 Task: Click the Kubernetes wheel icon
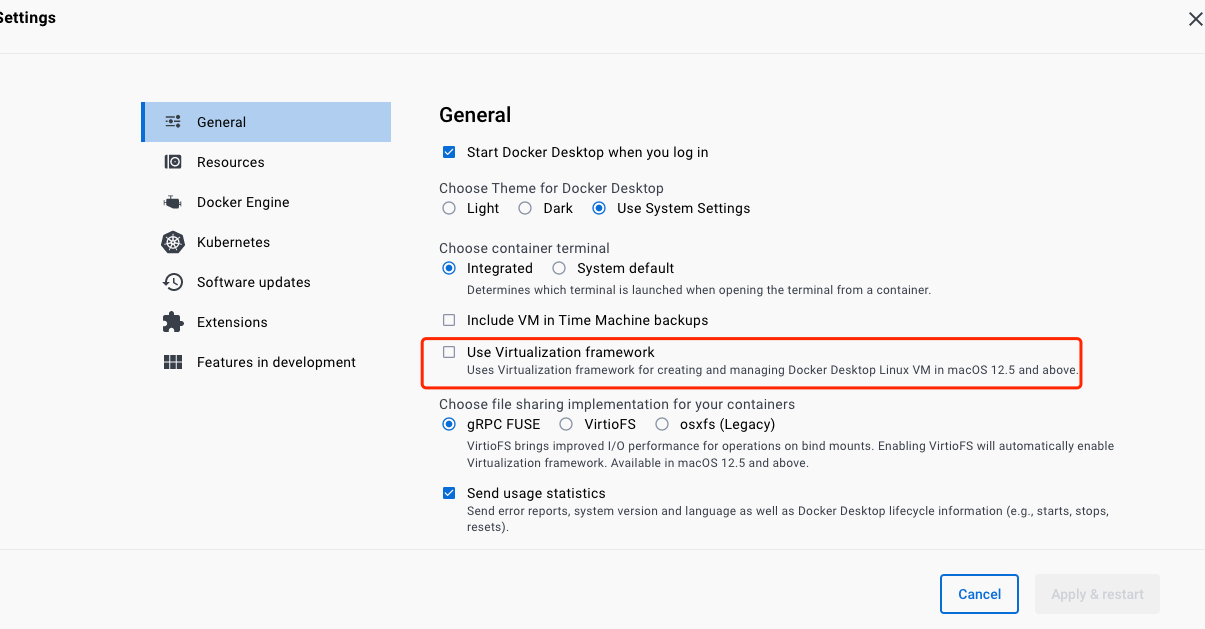click(x=173, y=242)
